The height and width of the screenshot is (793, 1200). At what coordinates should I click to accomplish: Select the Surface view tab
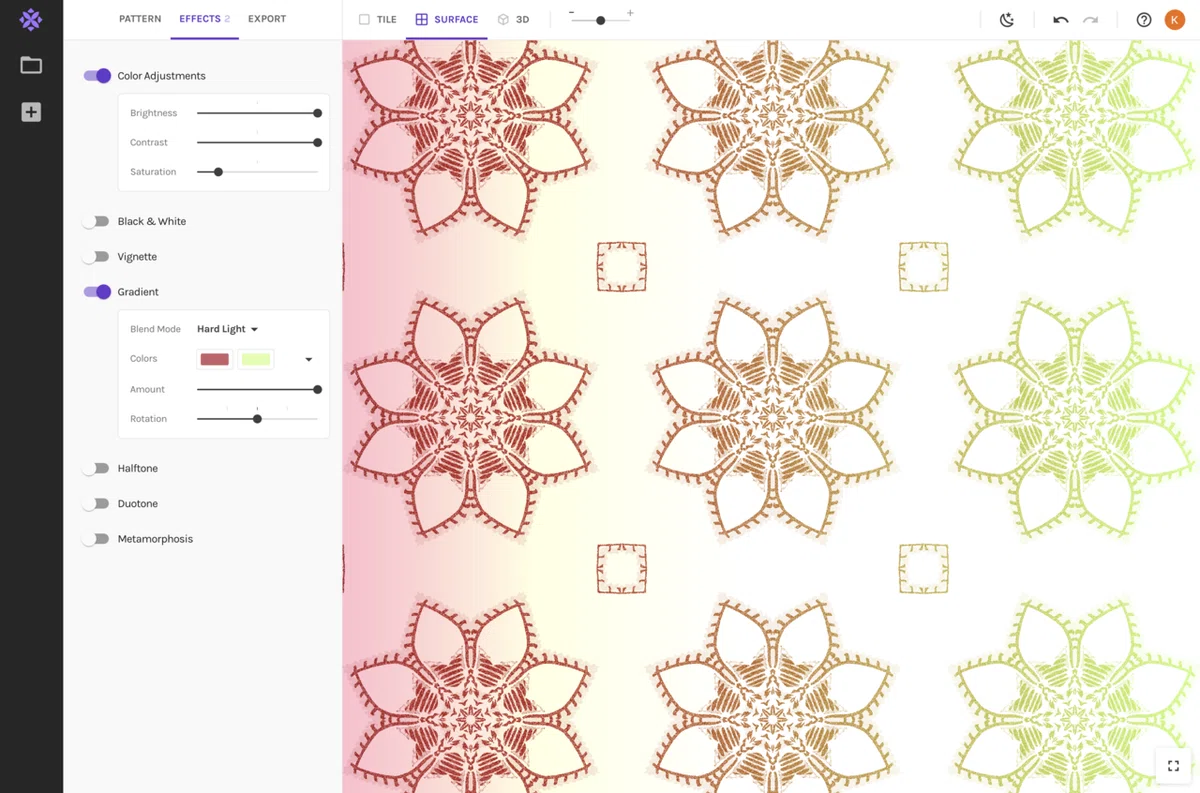(x=447, y=20)
